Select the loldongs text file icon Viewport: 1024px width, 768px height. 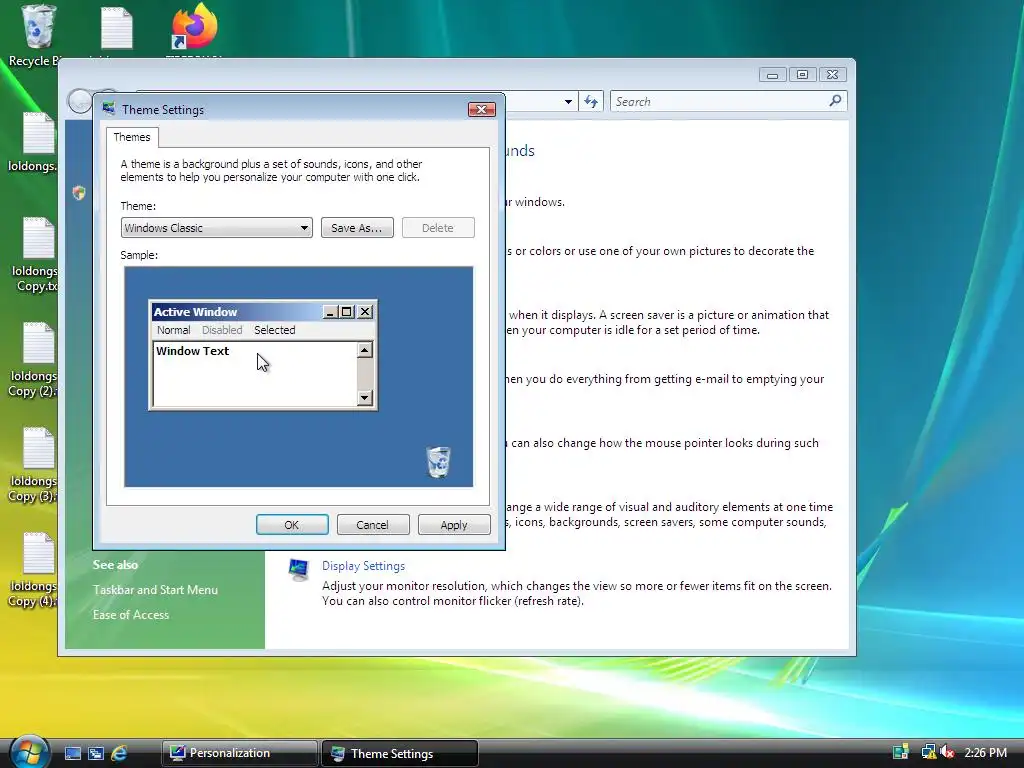38,133
